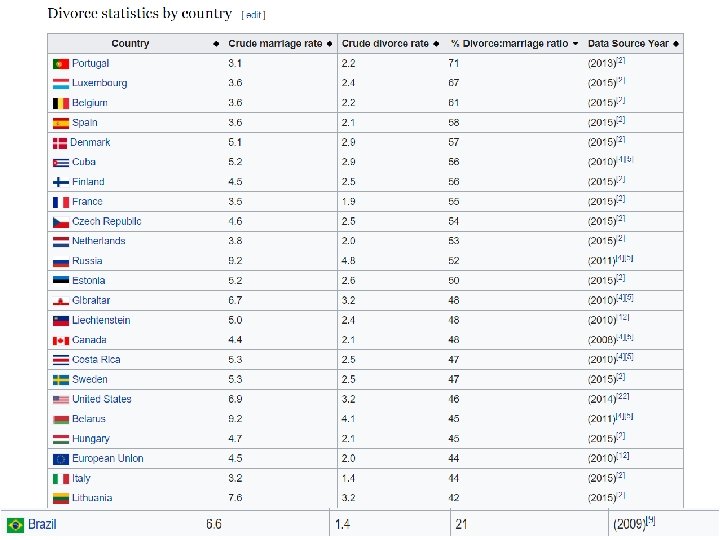Click the Brazil flag icon
The image size is (720, 540).
15,524
